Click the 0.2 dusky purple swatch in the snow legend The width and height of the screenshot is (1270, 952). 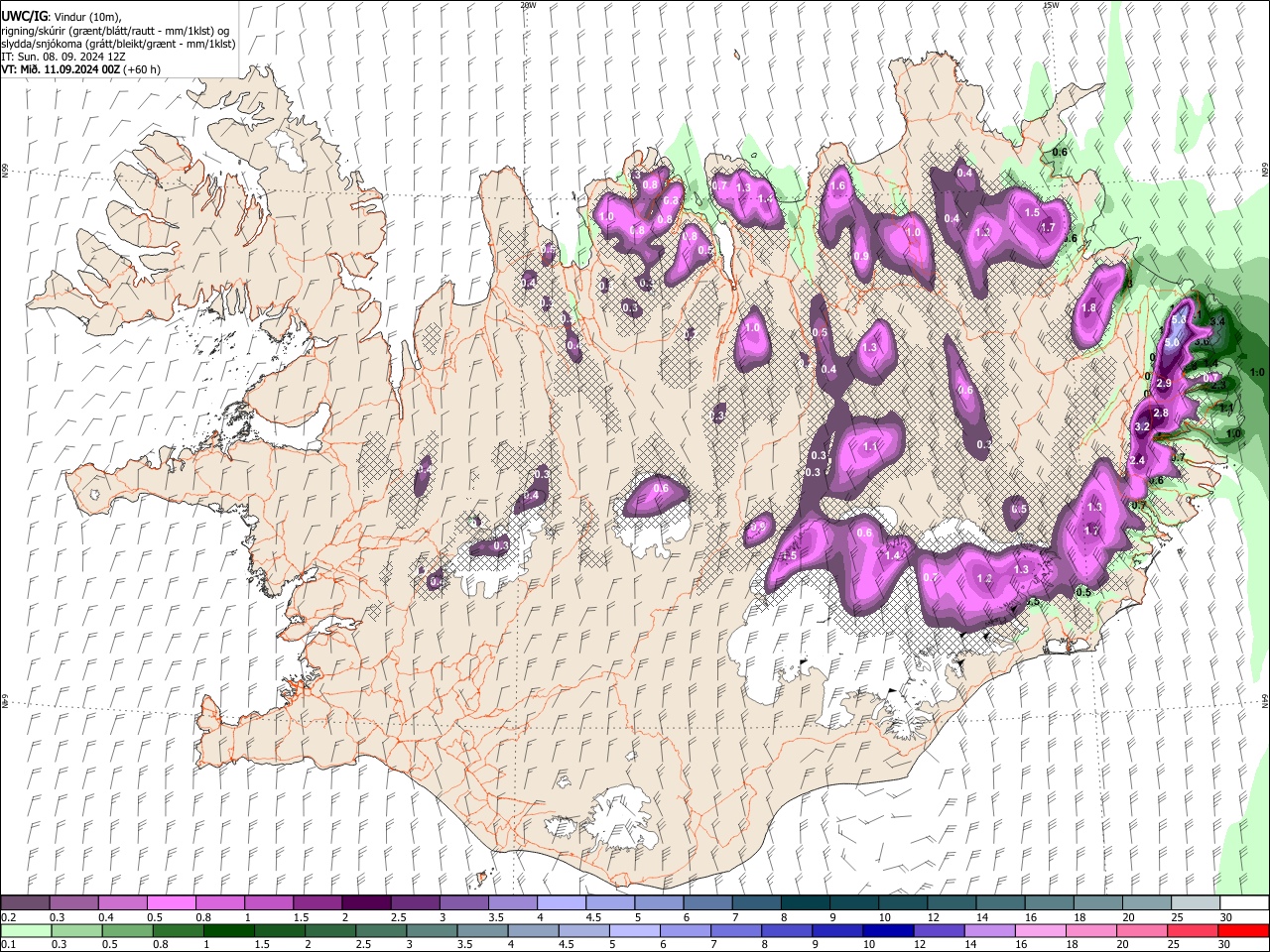coord(25,903)
